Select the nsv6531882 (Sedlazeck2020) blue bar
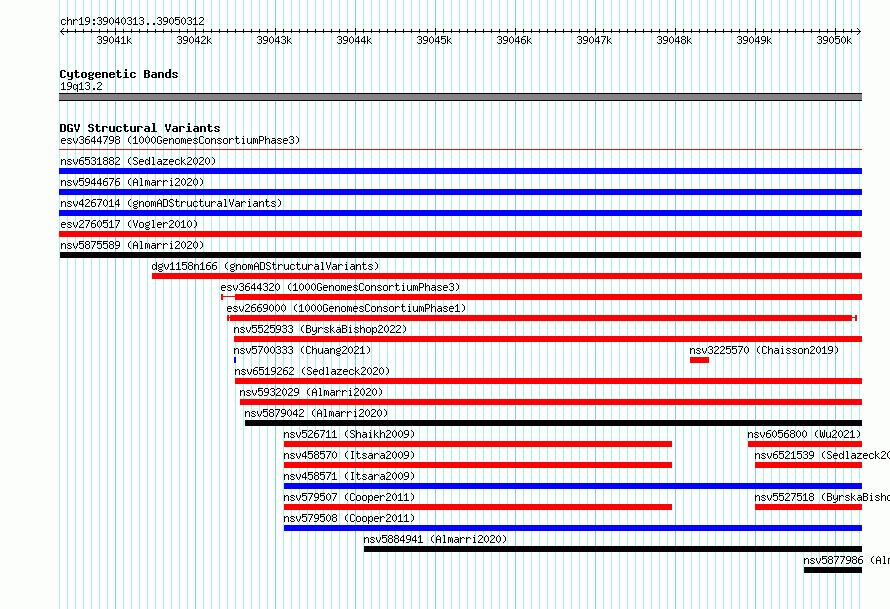Viewport: 890px width, 609px height. pos(460,171)
